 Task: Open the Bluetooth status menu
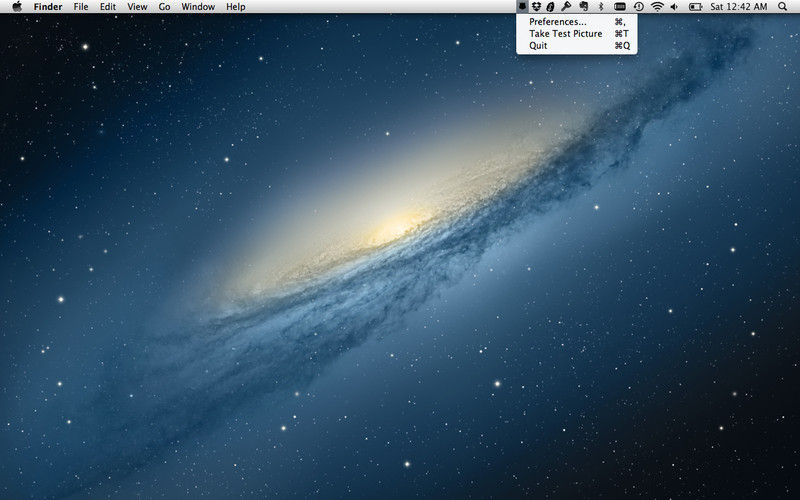pyautogui.click(x=601, y=7)
